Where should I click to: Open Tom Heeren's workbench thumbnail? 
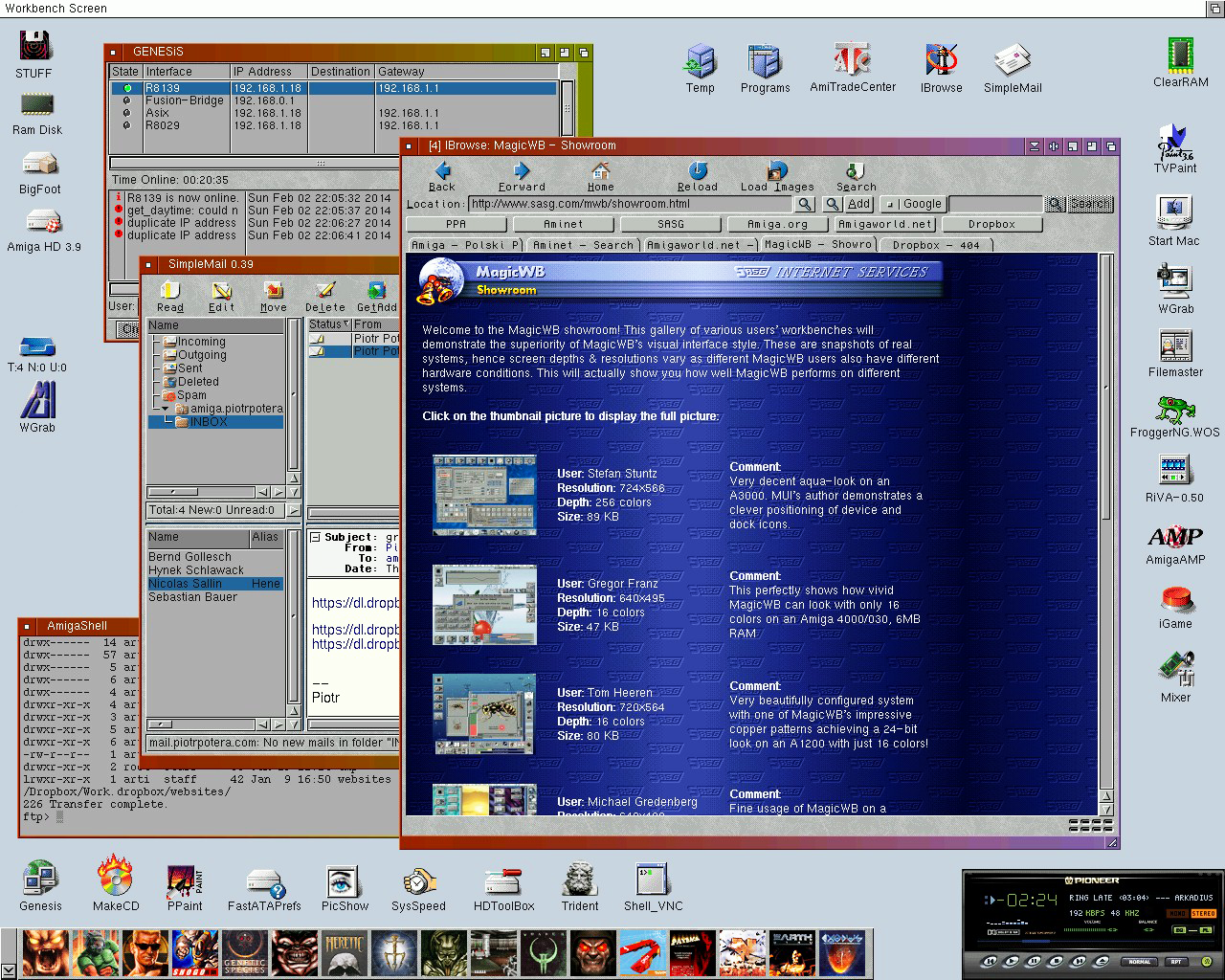click(483, 714)
